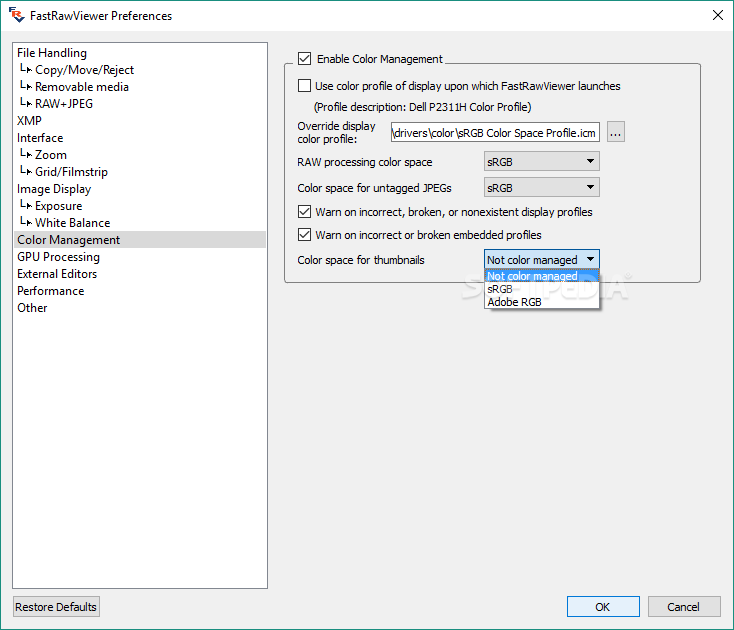Click the OK button

603,607
